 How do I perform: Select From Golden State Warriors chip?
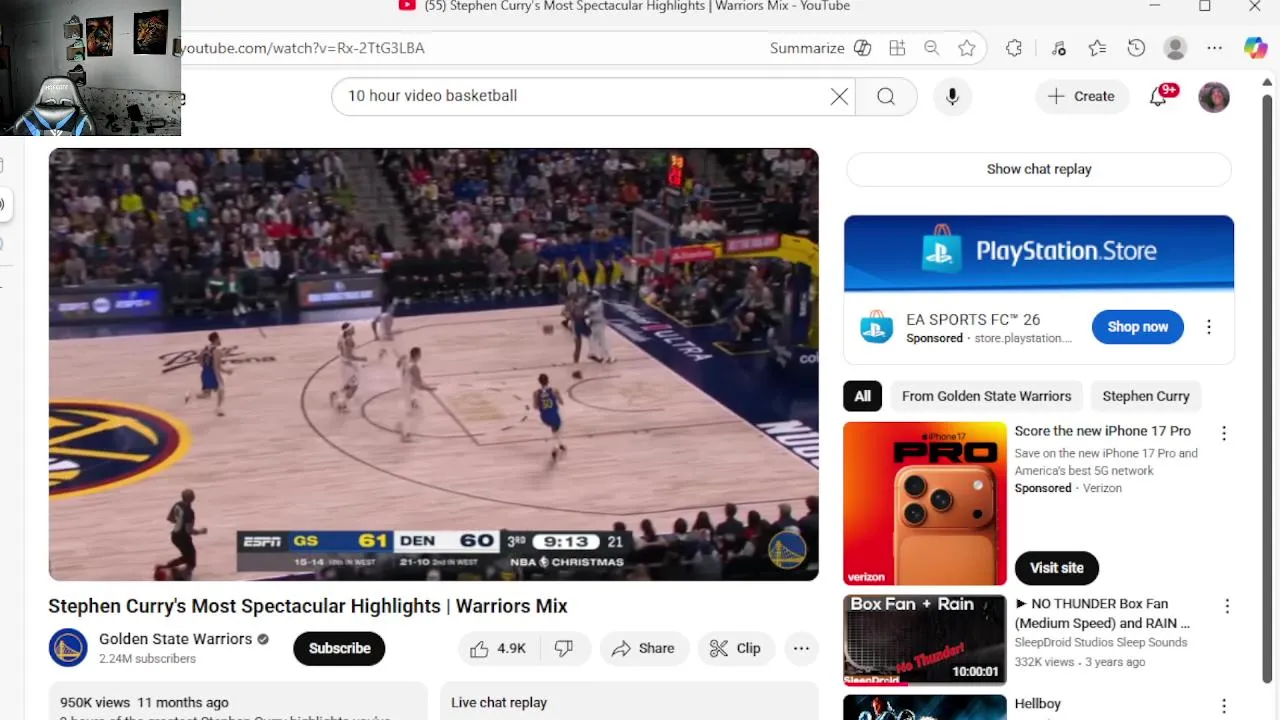point(986,396)
